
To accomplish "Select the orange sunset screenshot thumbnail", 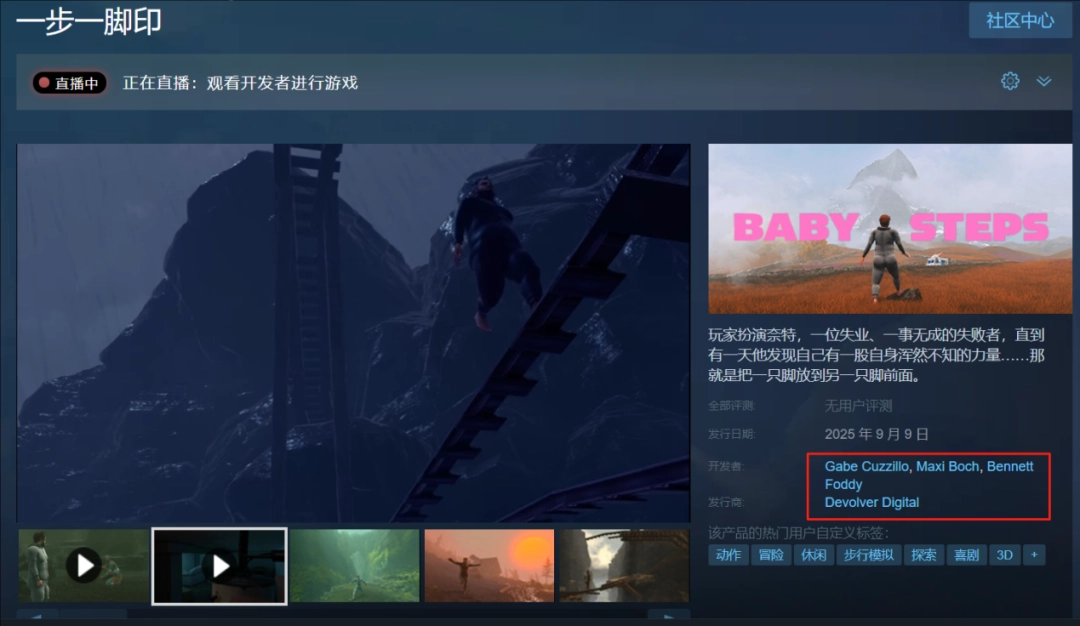I will coord(489,565).
